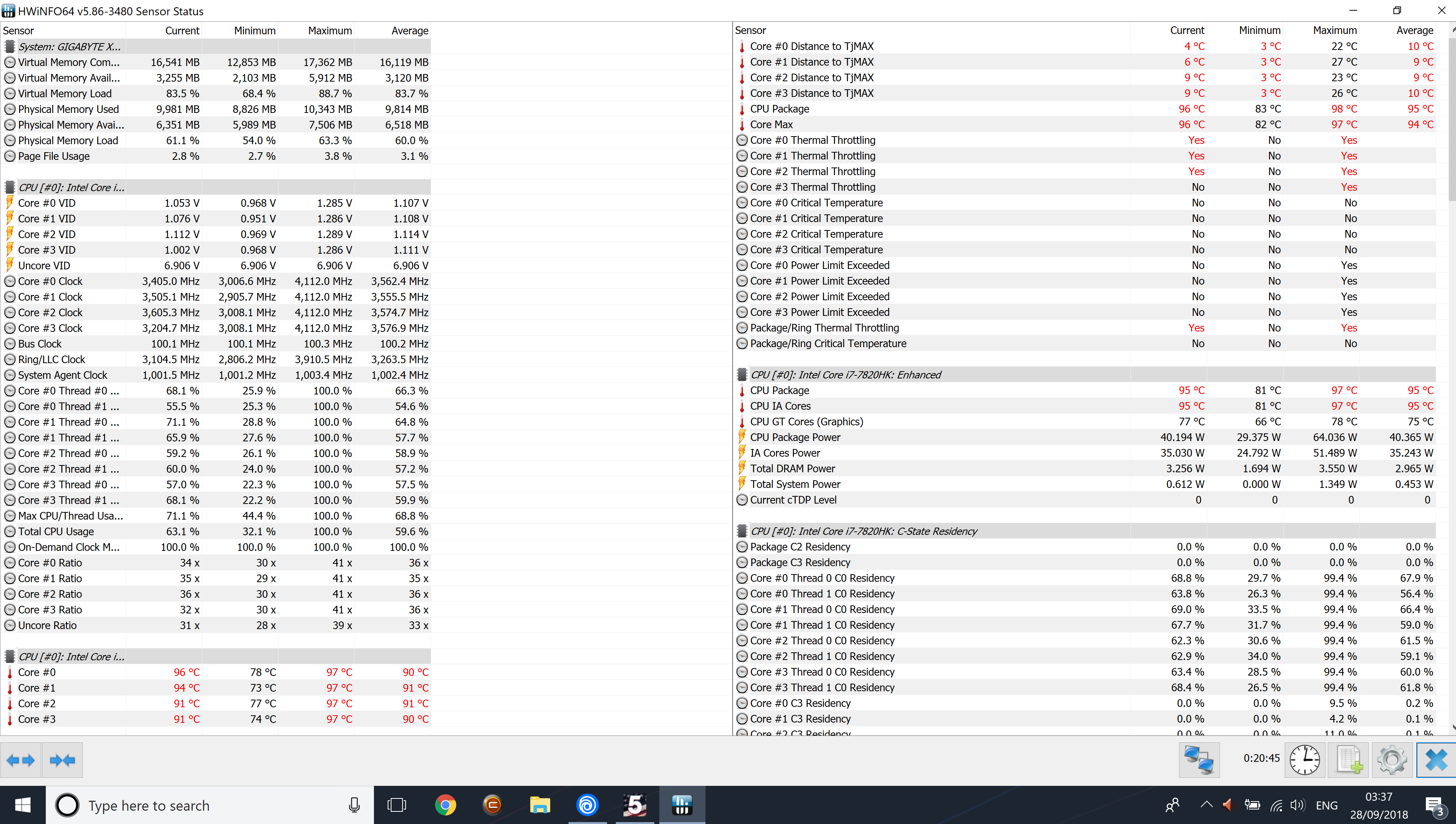This screenshot has width=1456, height=824.
Task: Select the Core #0 Thermal Throttling row
Action: (x=812, y=140)
